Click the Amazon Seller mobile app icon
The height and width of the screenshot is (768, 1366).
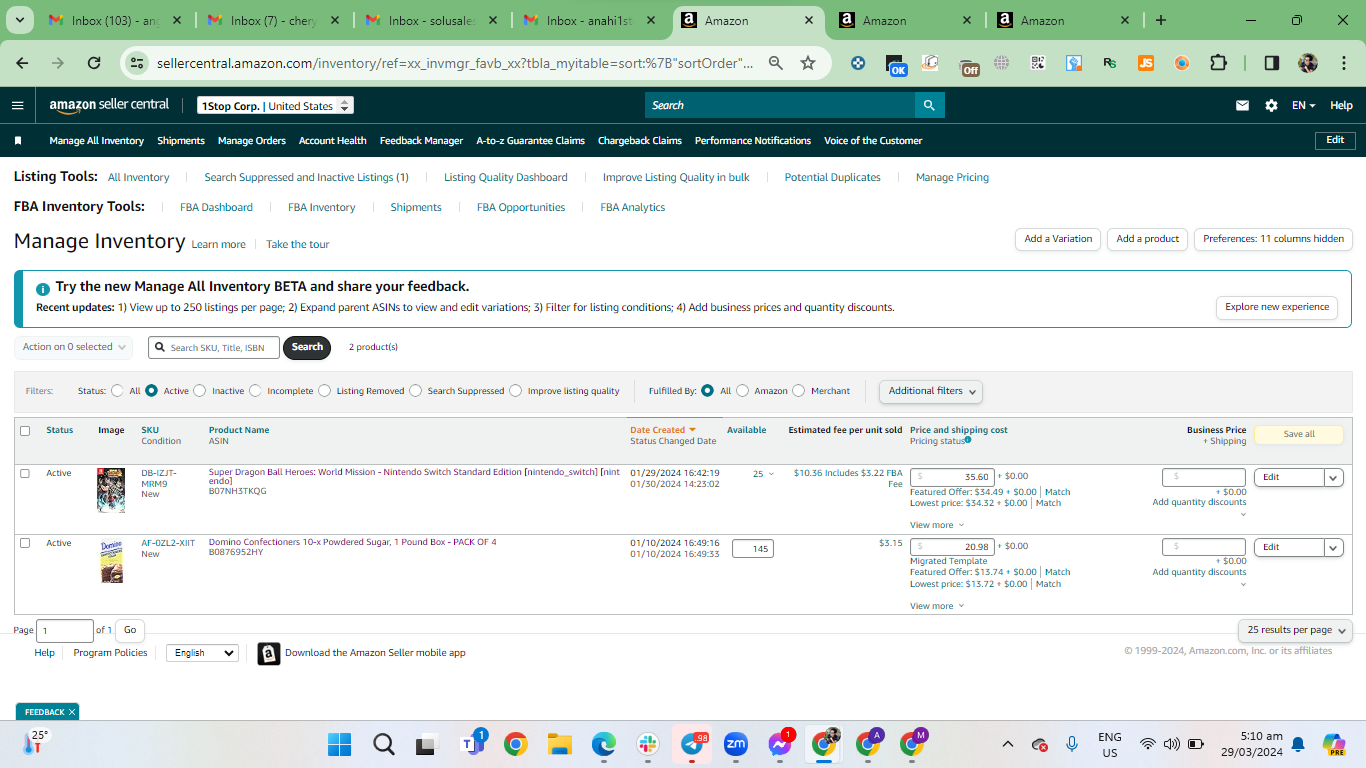click(x=268, y=653)
